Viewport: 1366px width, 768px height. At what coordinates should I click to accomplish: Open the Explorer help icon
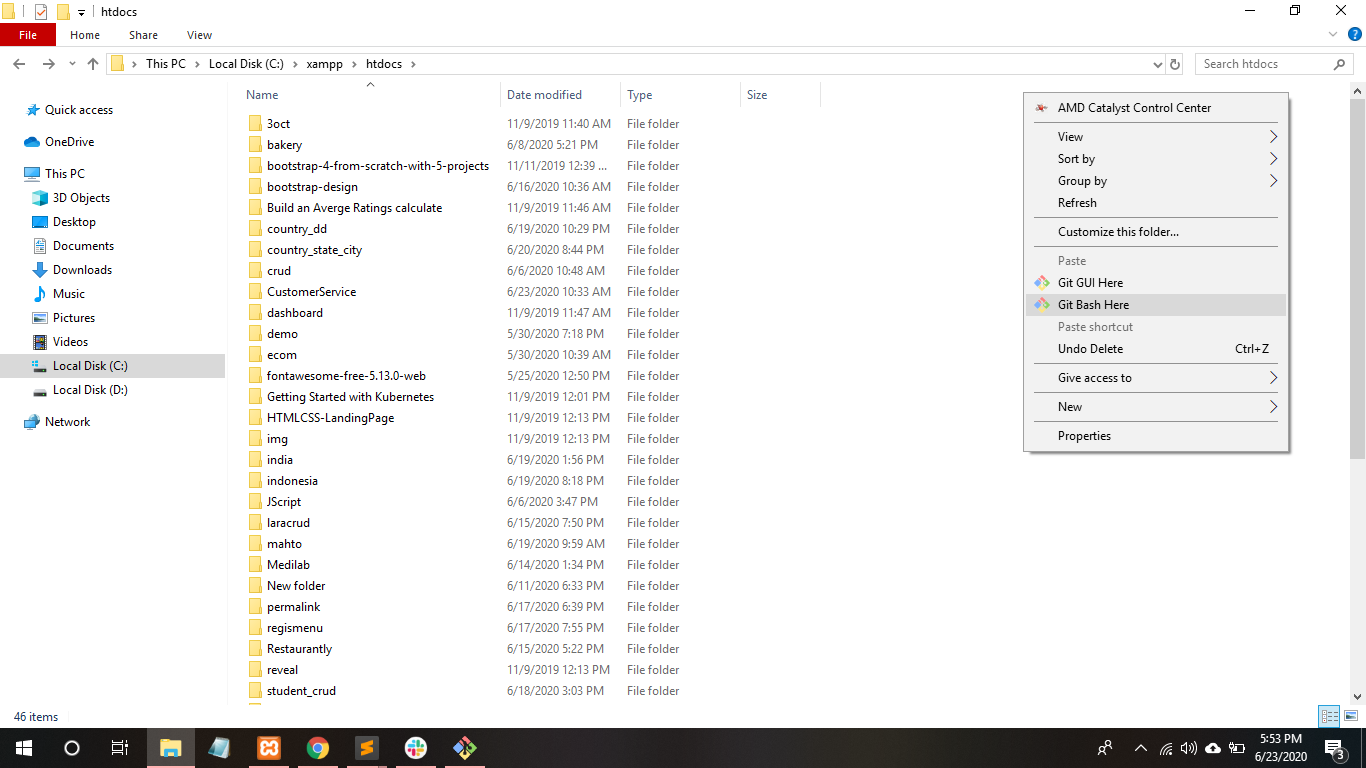tap(1355, 35)
